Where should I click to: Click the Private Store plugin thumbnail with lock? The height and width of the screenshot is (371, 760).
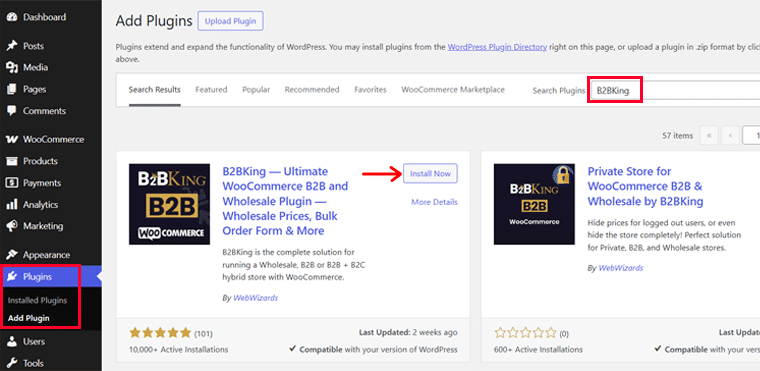pyautogui.click(x=534, y=204)
